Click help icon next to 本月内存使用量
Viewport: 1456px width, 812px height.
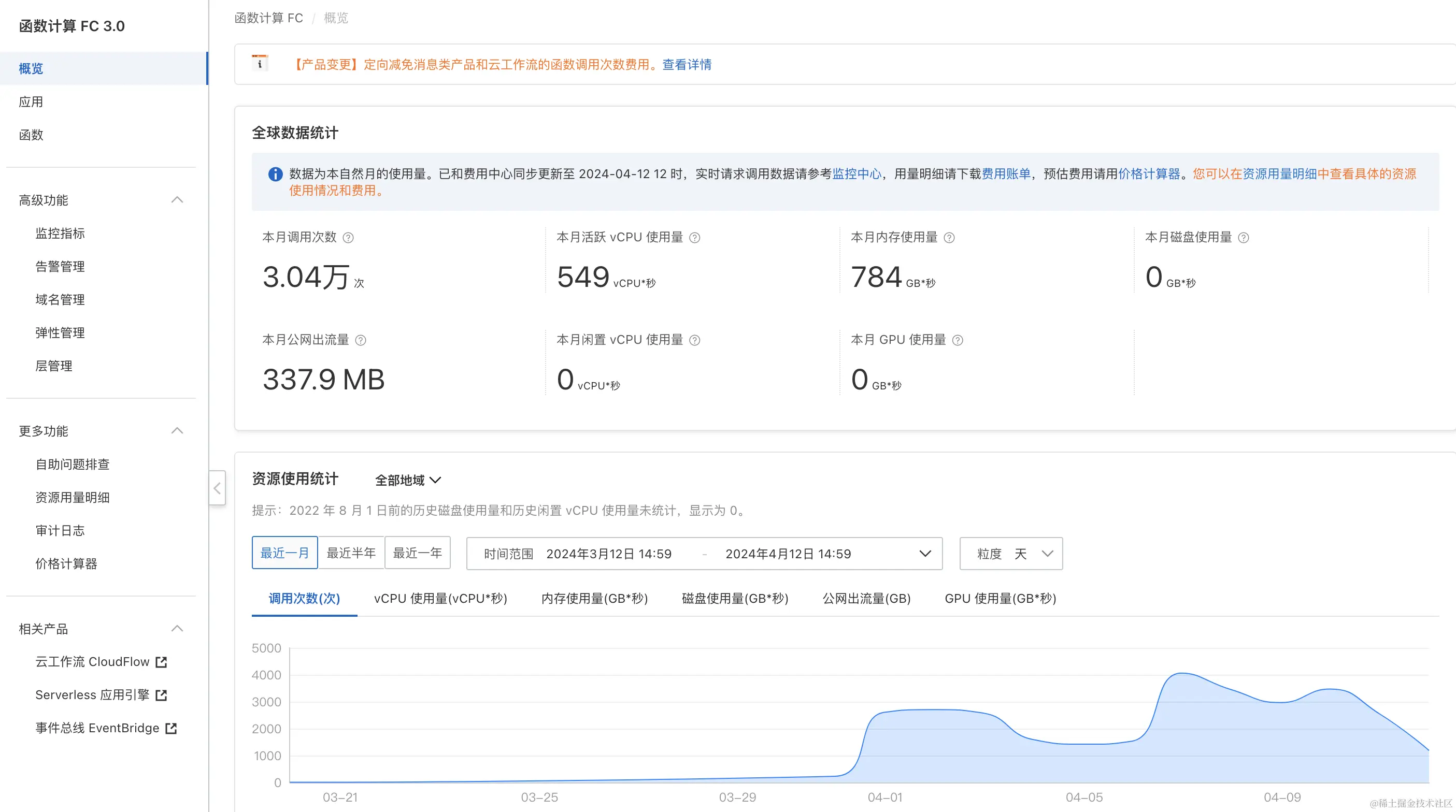[949, 238]
